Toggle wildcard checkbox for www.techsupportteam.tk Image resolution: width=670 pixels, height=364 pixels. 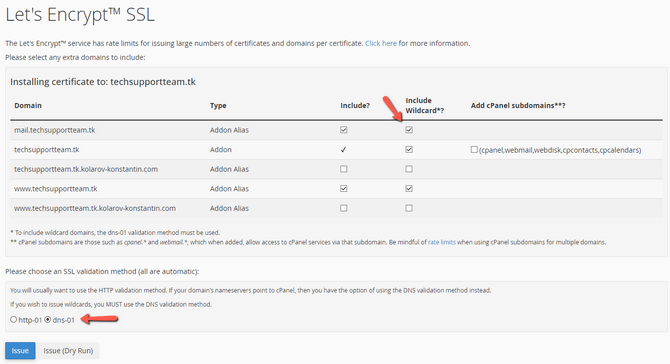pos(409,188)
